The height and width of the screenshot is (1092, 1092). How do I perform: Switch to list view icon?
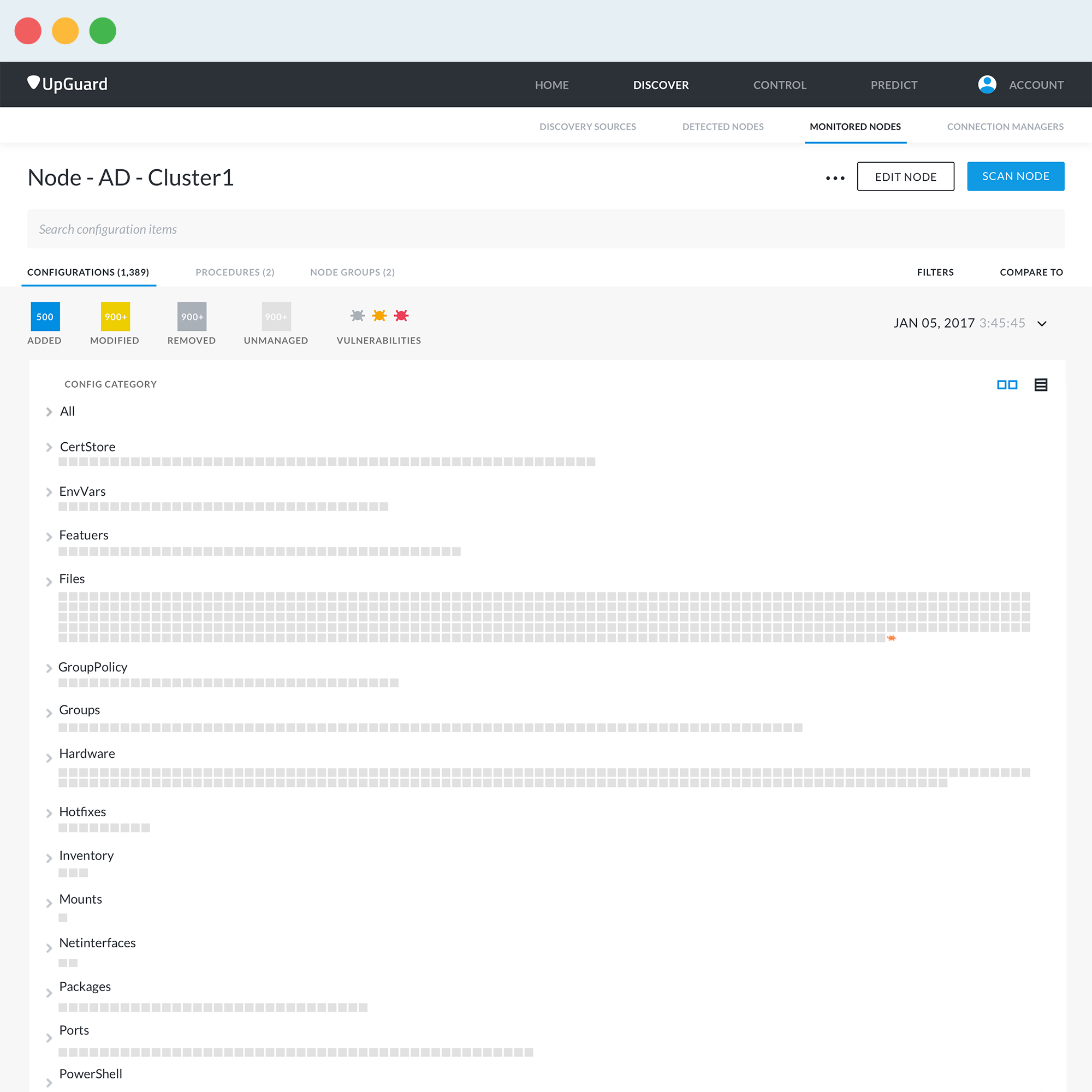click(1041, 385)
